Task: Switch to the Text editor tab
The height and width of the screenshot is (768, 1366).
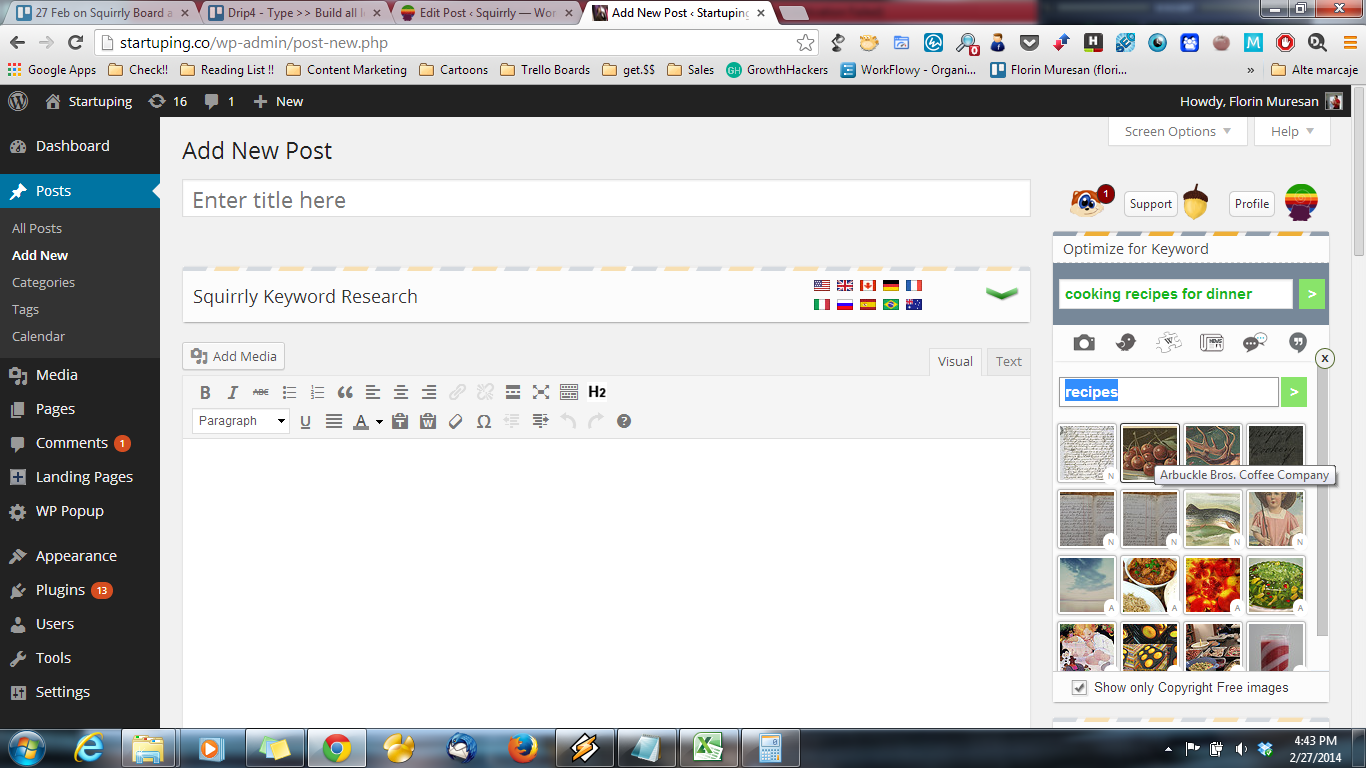Action: 1008,361
